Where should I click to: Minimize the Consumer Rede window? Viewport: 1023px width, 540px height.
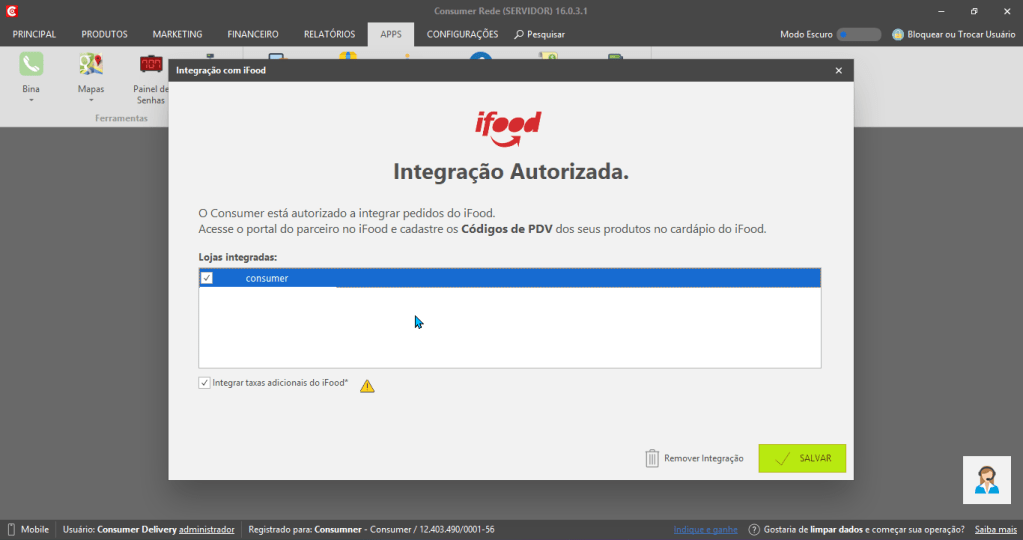[941, 11]
